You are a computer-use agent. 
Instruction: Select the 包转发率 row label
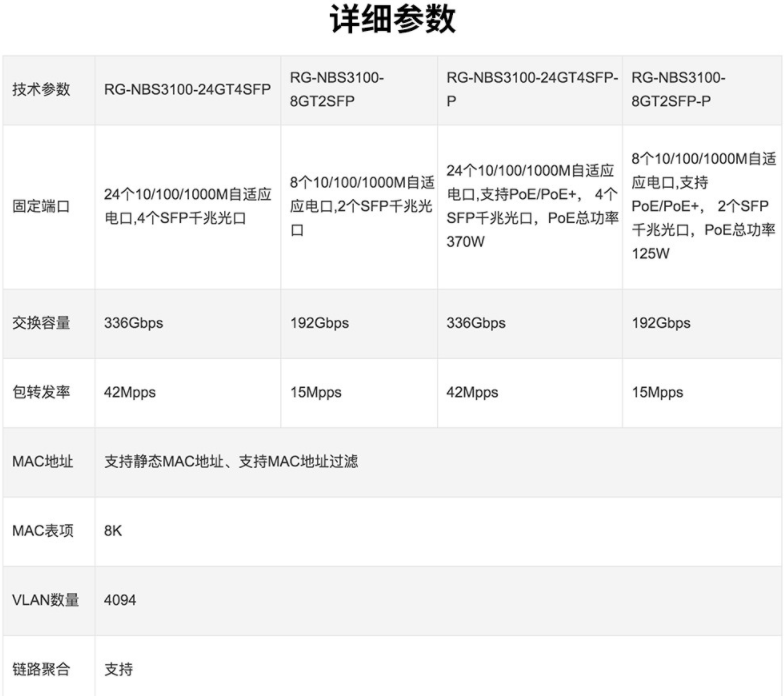coord(41,392)
